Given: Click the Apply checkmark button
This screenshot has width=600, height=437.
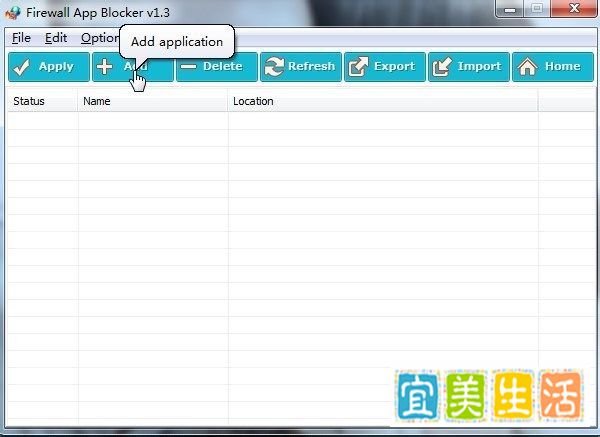Looking at the screenshot, I should click(x=49, y=67).
